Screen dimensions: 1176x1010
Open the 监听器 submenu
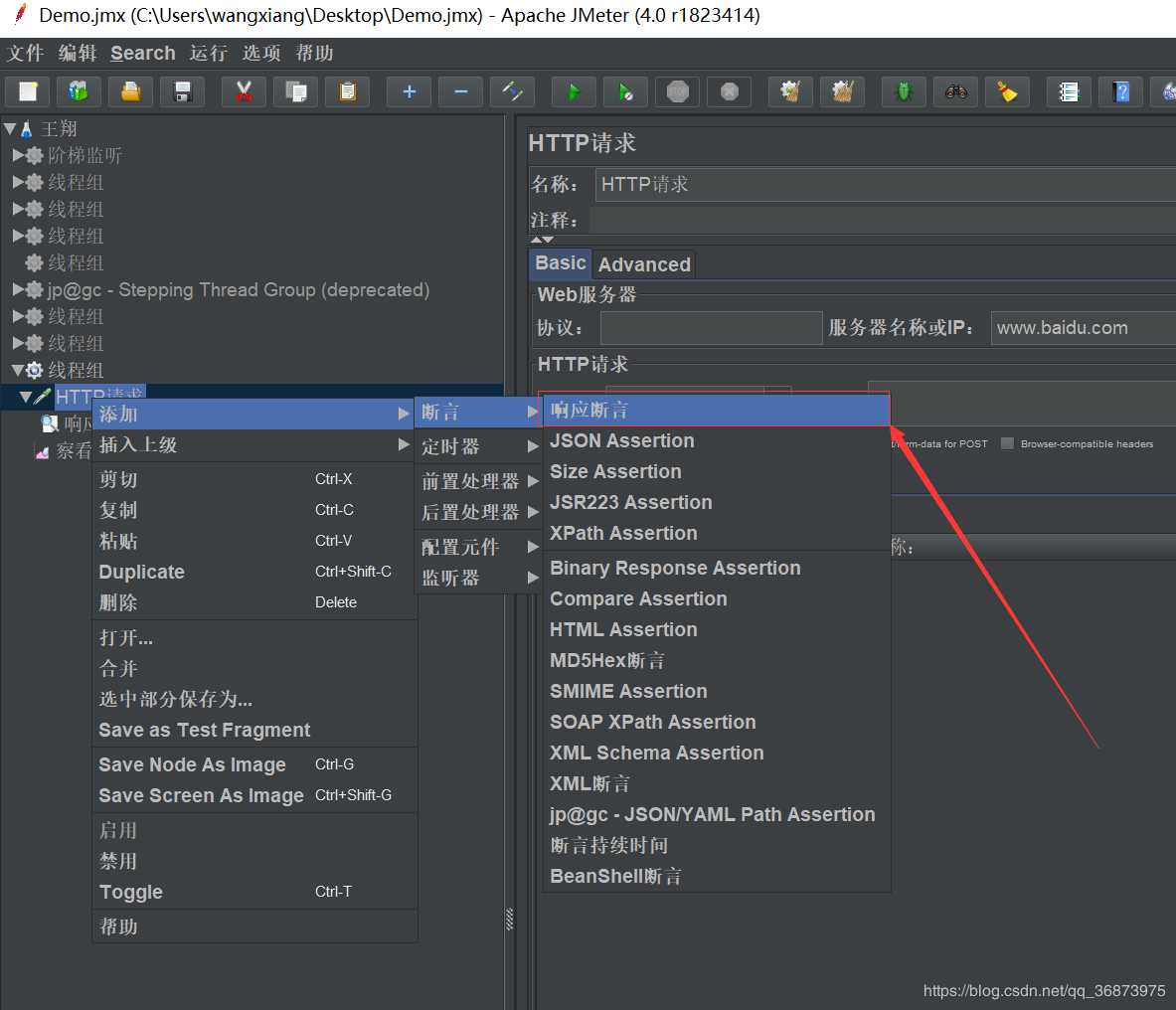click(478, 578)
